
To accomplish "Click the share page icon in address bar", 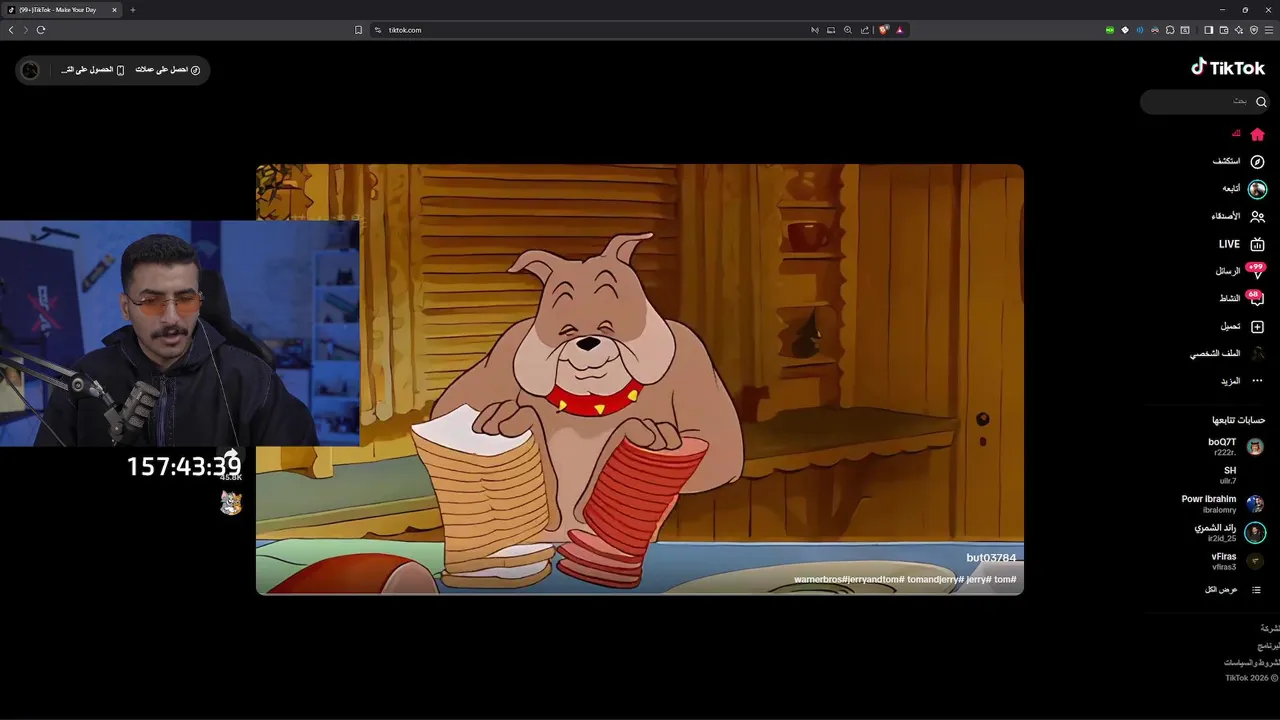I will click(x=865, y=30).
